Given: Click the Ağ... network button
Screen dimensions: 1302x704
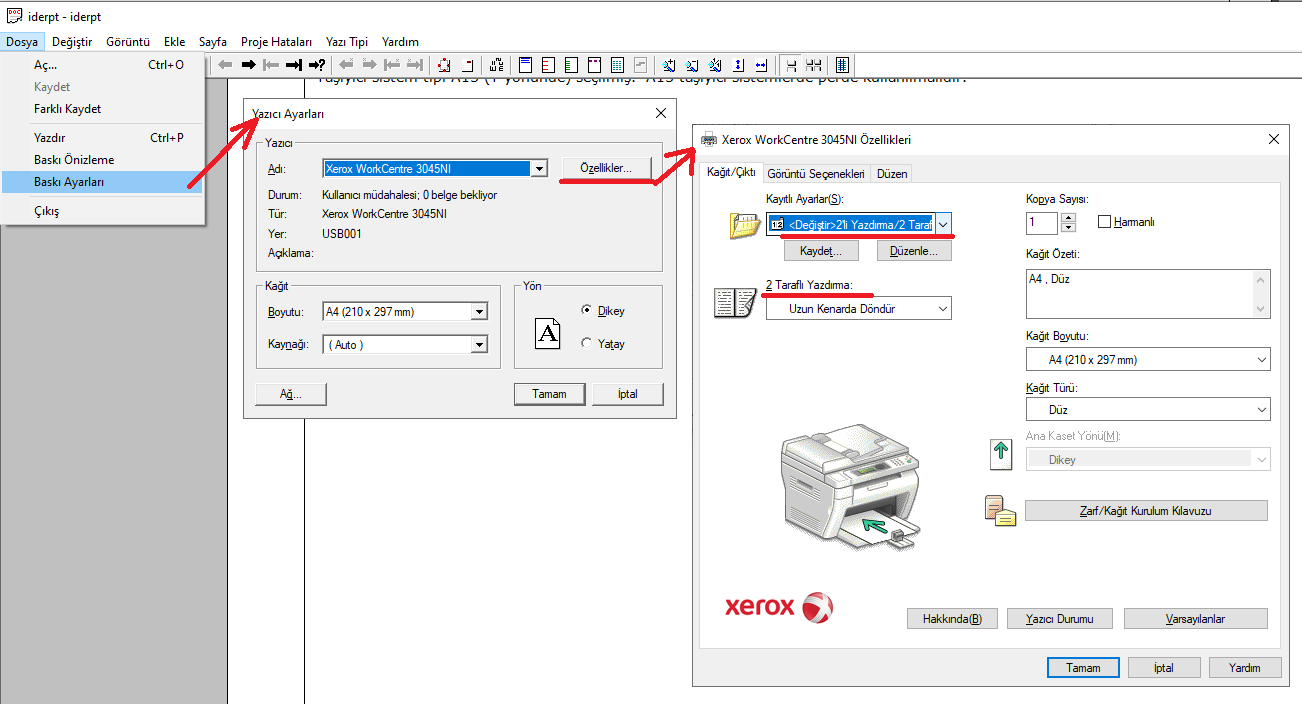Looking at the screenshot, I should (290, 394).
